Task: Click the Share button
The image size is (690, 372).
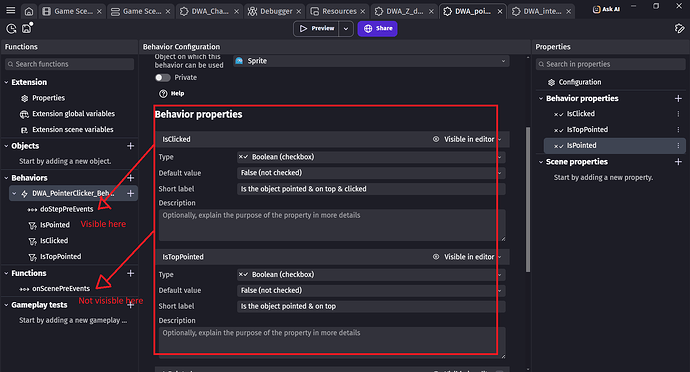Action: [x=378, y=29]
